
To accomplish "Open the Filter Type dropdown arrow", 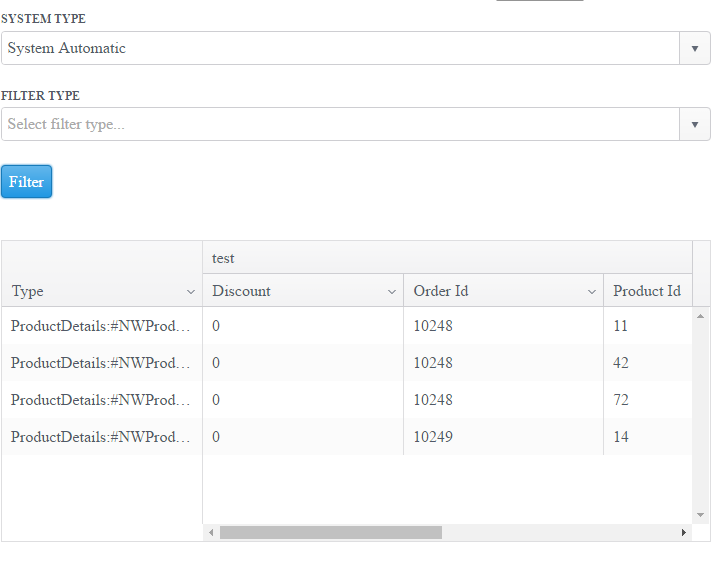I will point(694,125).
